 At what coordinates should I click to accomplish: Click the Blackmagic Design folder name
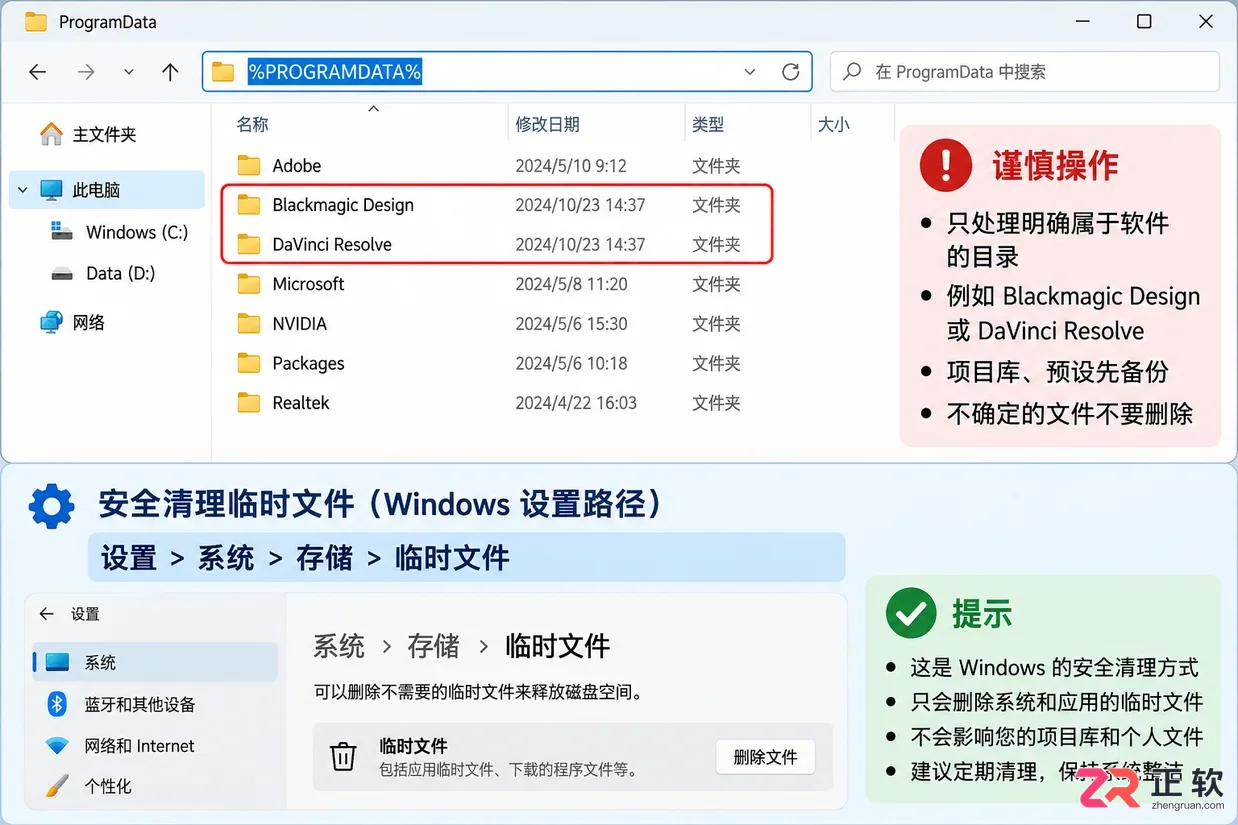[x=343, y=205]
